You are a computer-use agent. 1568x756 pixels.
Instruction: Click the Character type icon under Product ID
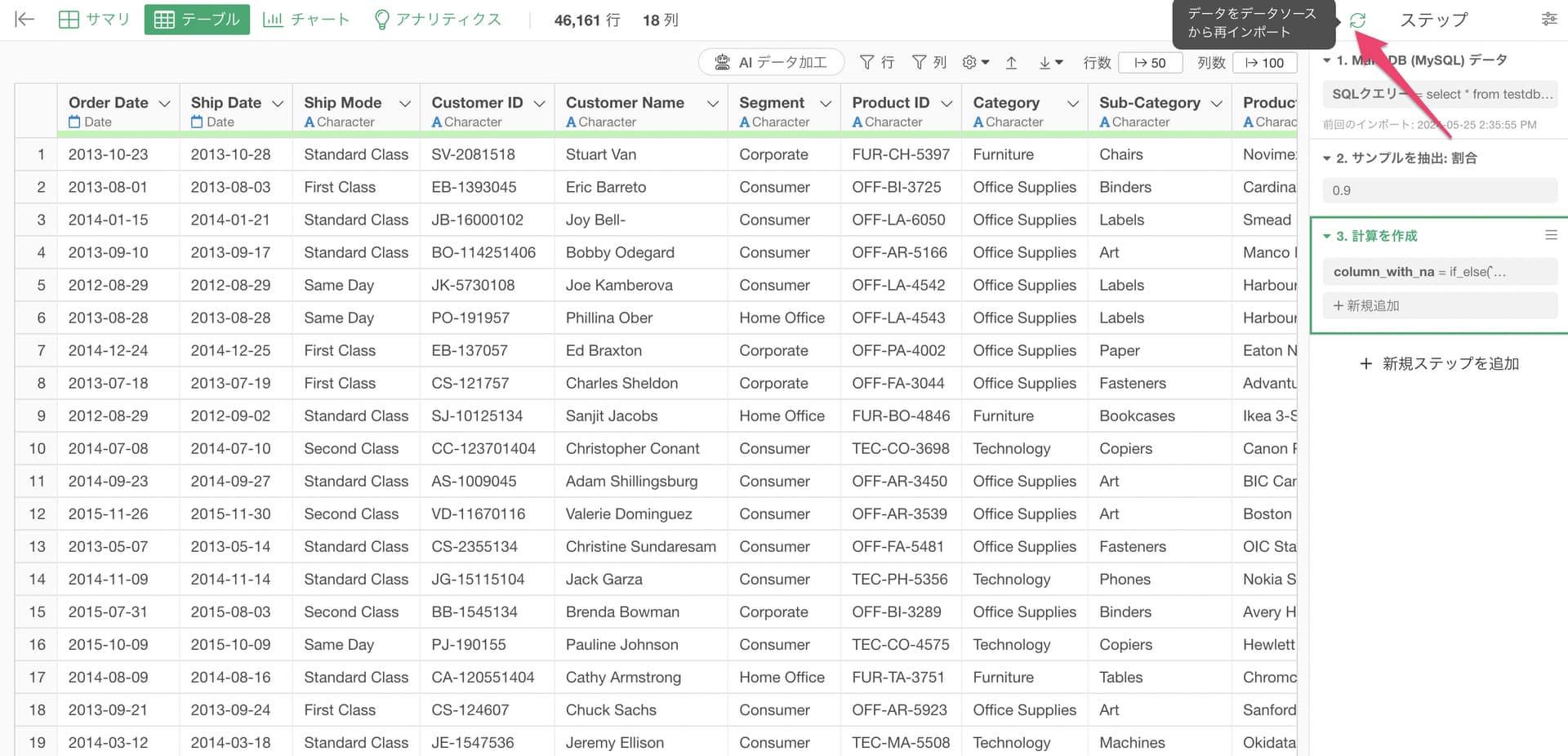click(x=857, y=122)
